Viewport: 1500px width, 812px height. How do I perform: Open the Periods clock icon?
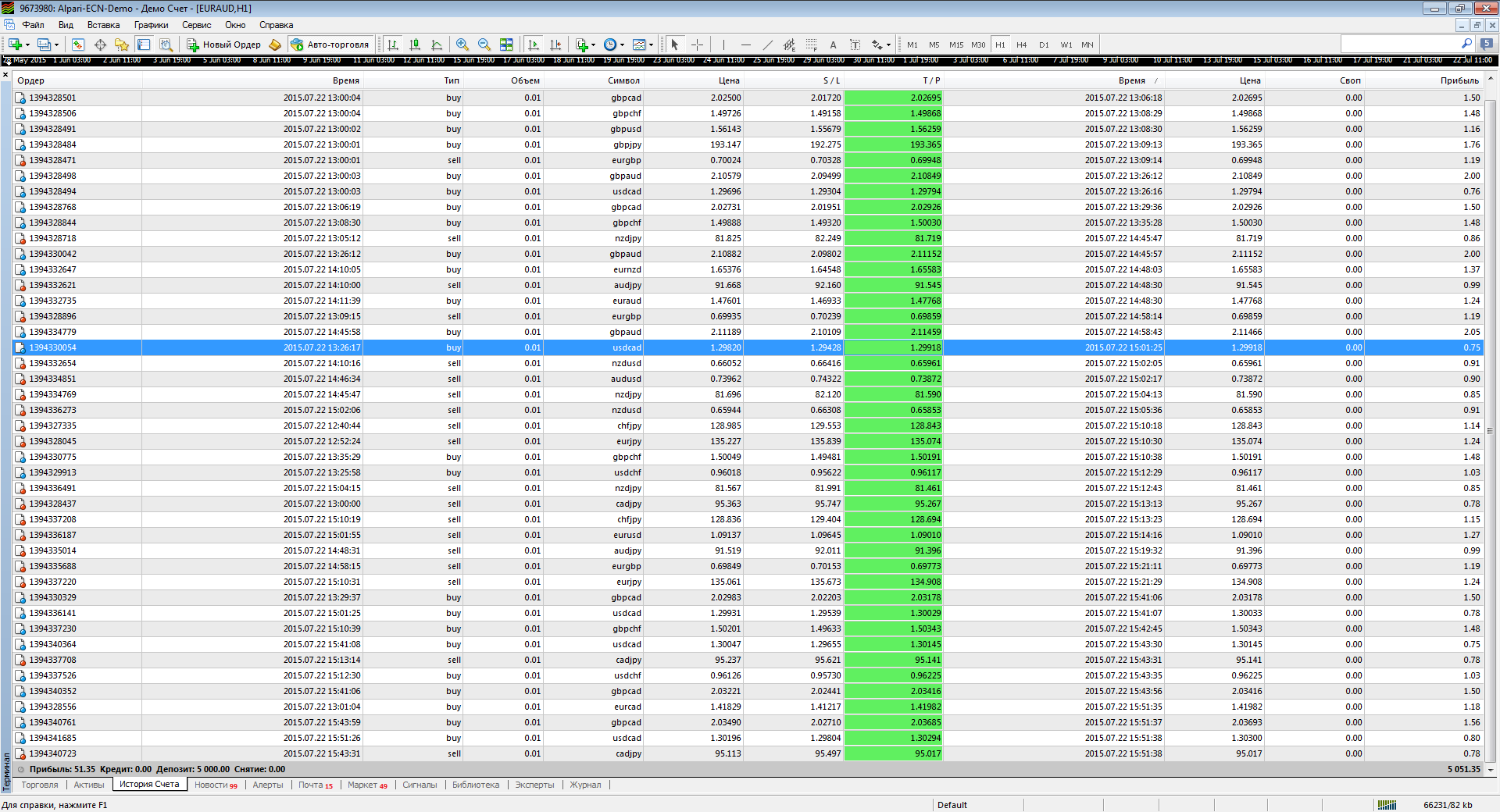(610, 45)
